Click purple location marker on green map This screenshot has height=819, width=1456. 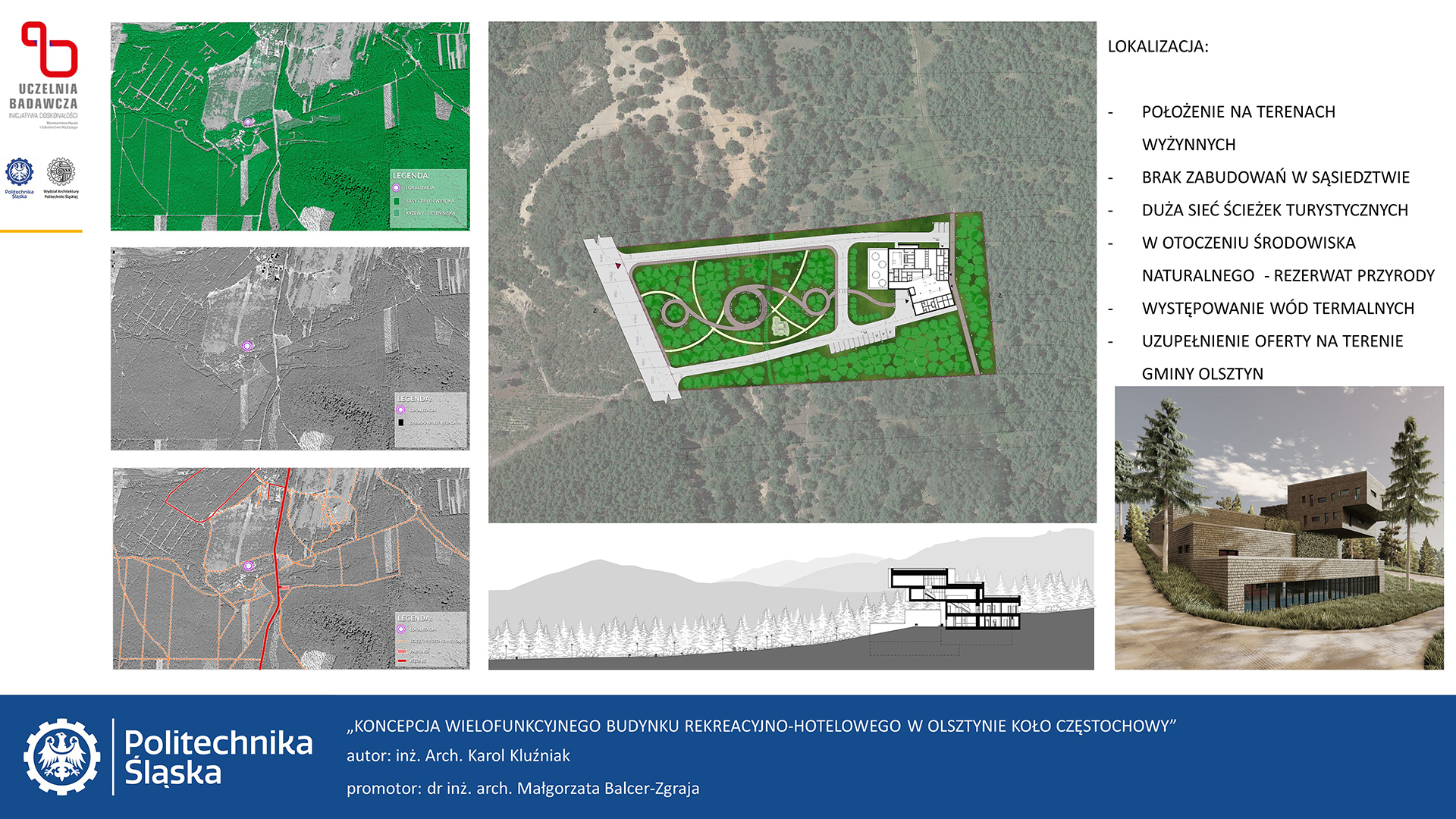coord(248,122)
